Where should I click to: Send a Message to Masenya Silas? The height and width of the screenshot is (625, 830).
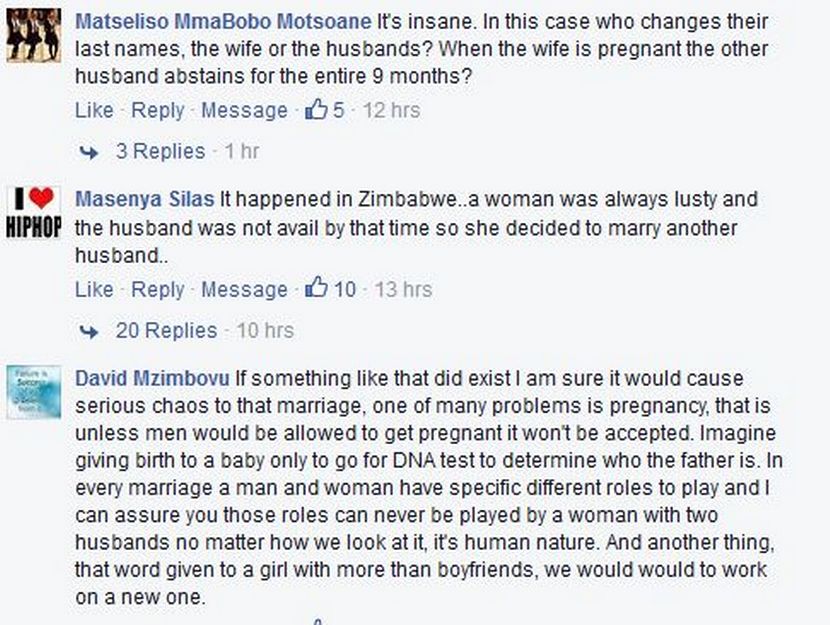(x=244, y=289)
